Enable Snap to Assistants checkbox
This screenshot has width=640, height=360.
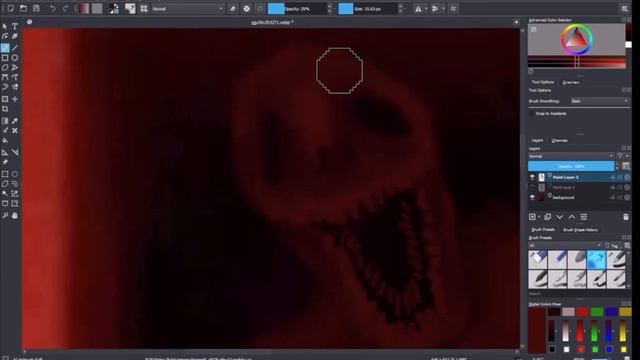(531, 113)
